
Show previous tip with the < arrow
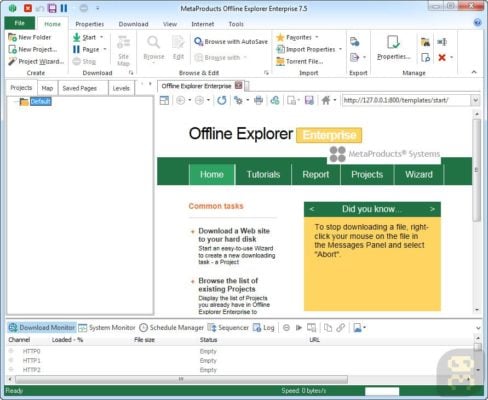(312, 209)
